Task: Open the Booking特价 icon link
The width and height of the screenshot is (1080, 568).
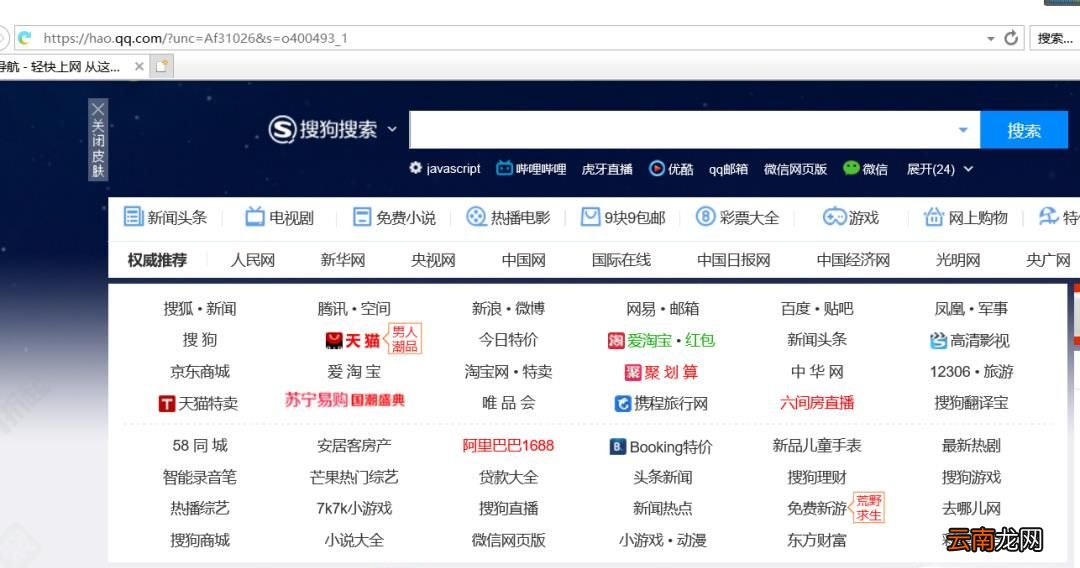Action: click(661, 447)
